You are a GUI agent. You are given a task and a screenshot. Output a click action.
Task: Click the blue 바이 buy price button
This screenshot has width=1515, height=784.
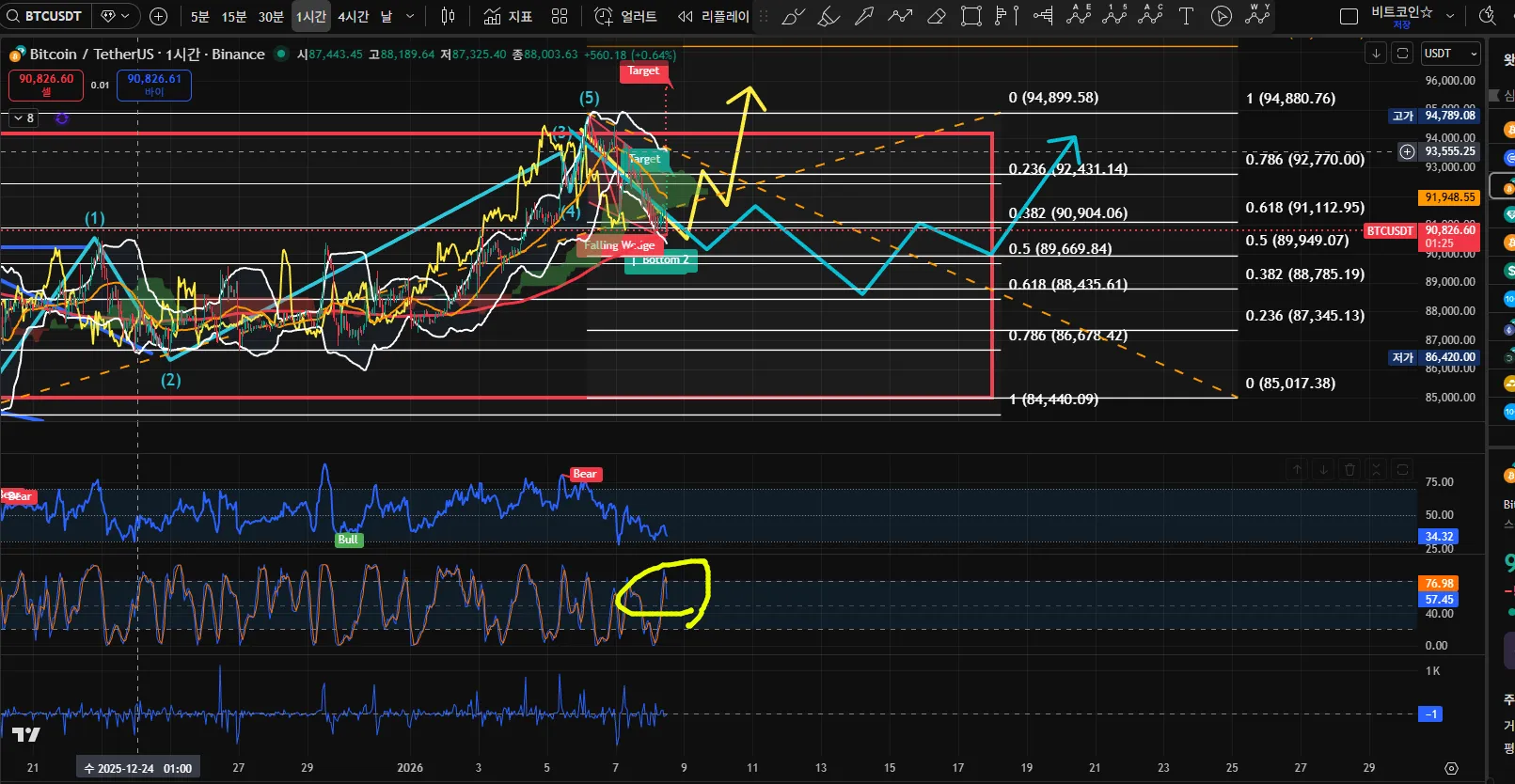[x=154, y=85]
